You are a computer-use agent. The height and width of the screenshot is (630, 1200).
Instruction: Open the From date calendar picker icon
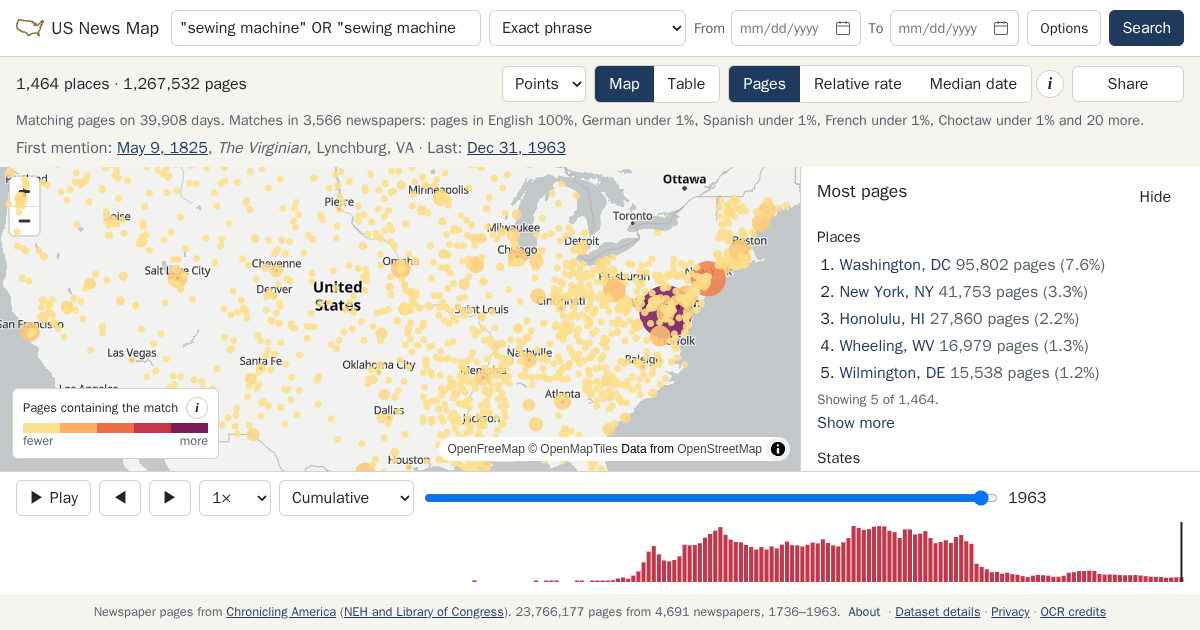[843, 28]
